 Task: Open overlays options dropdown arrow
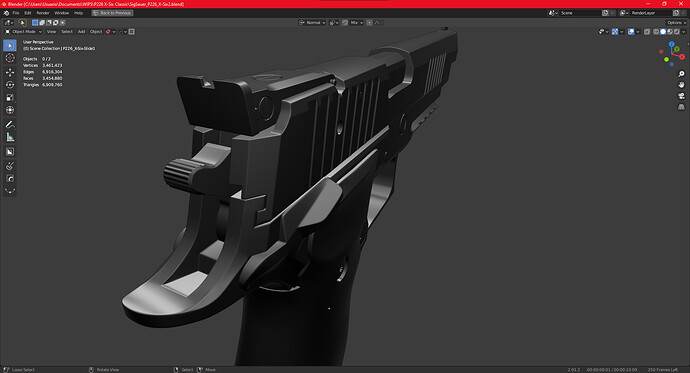(638, 32)
